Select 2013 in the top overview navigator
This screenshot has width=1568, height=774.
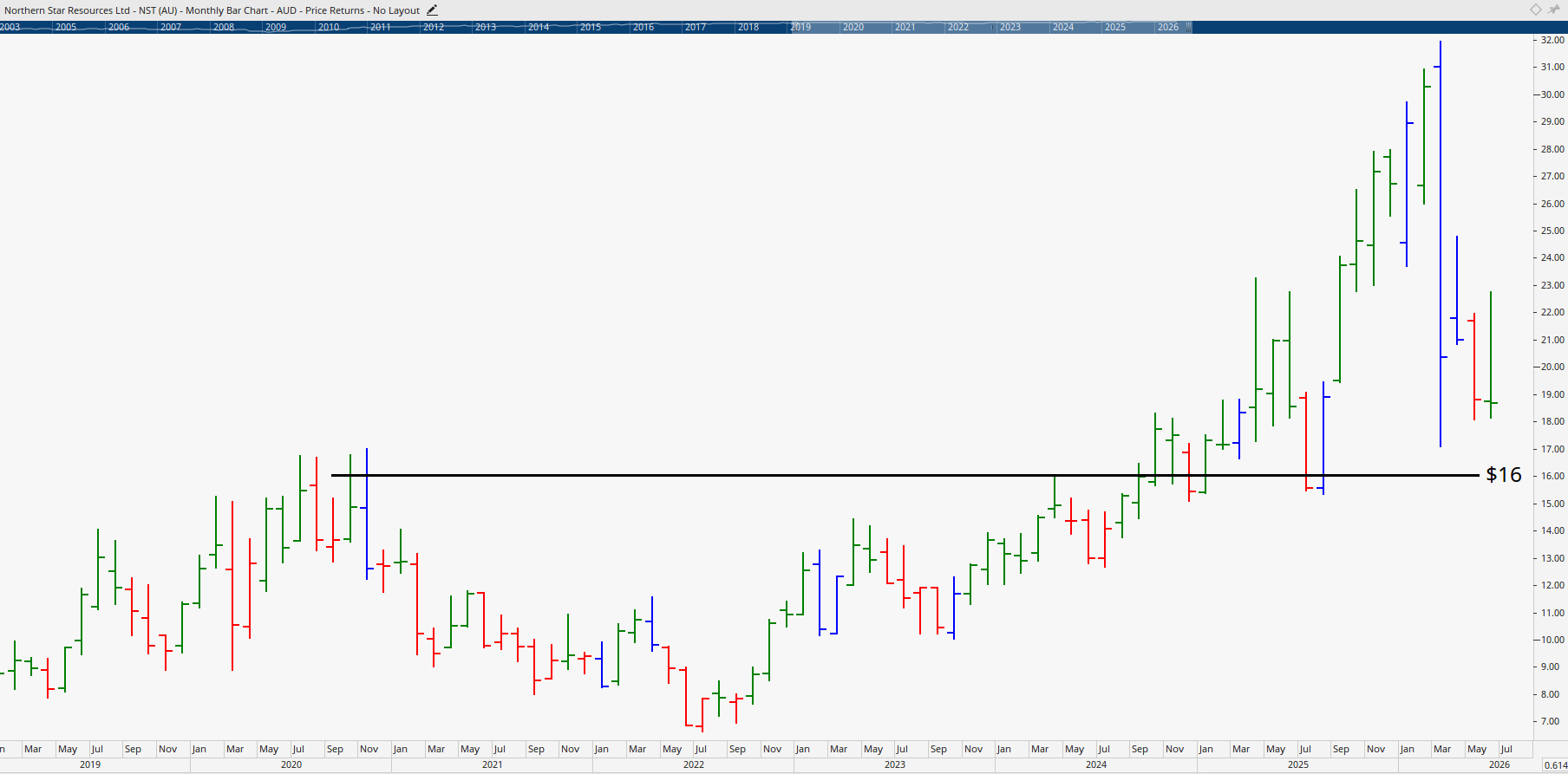pyautogui.click(x=486, y=27)
